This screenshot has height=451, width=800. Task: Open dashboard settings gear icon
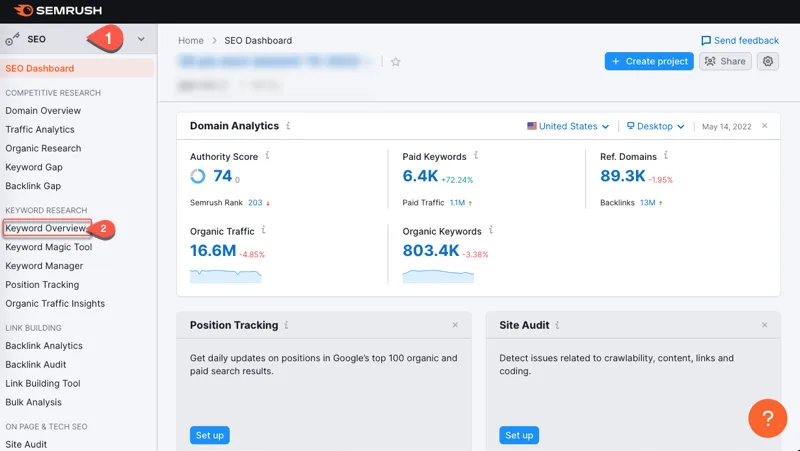pyautogui.click(x=768, y=61)
